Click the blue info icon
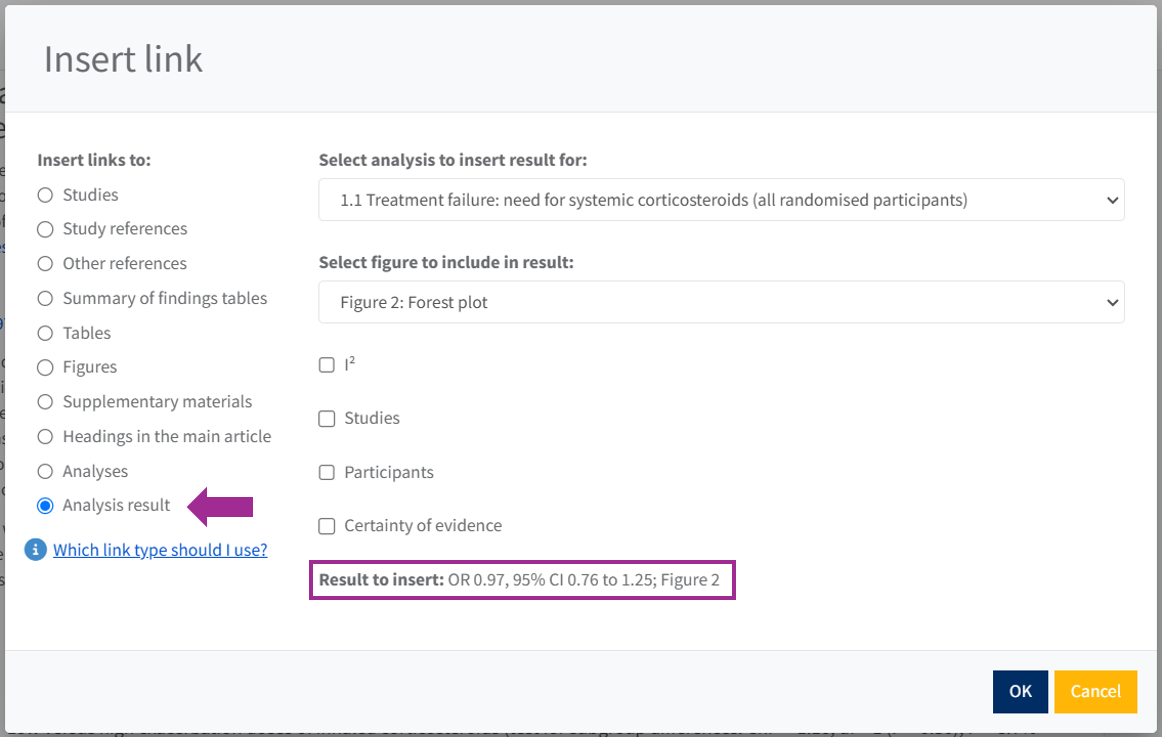 click(36, 550)
